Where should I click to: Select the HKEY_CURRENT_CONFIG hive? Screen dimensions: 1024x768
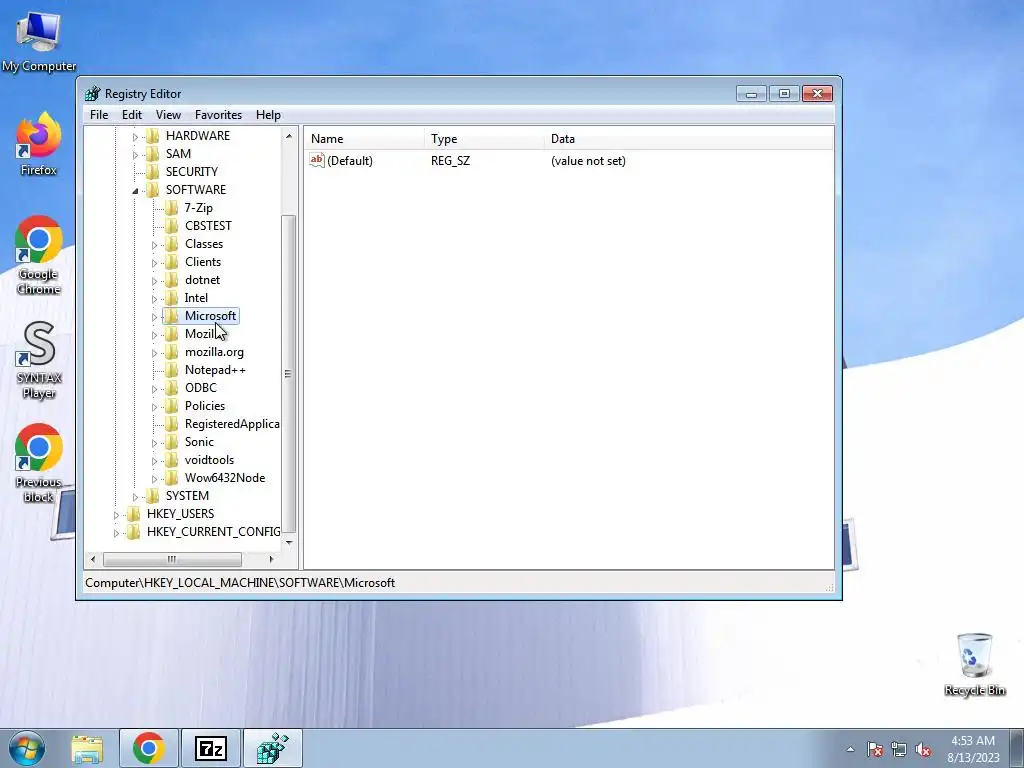coord(213,532)
